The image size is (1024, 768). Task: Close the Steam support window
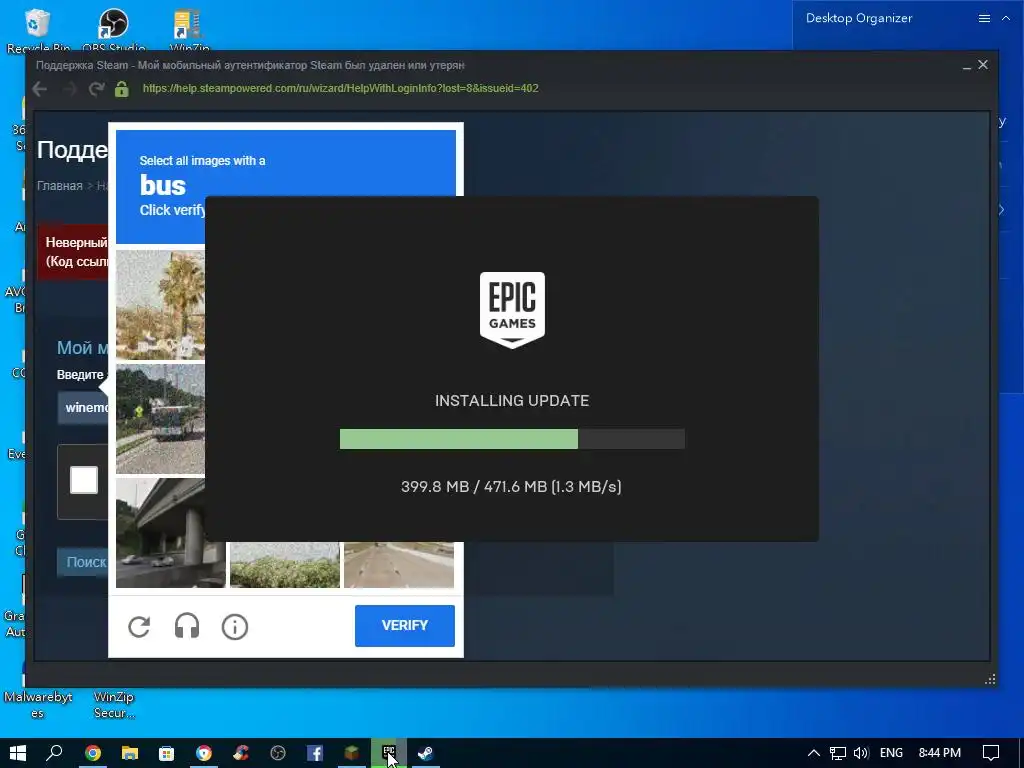tap(983, 65)
